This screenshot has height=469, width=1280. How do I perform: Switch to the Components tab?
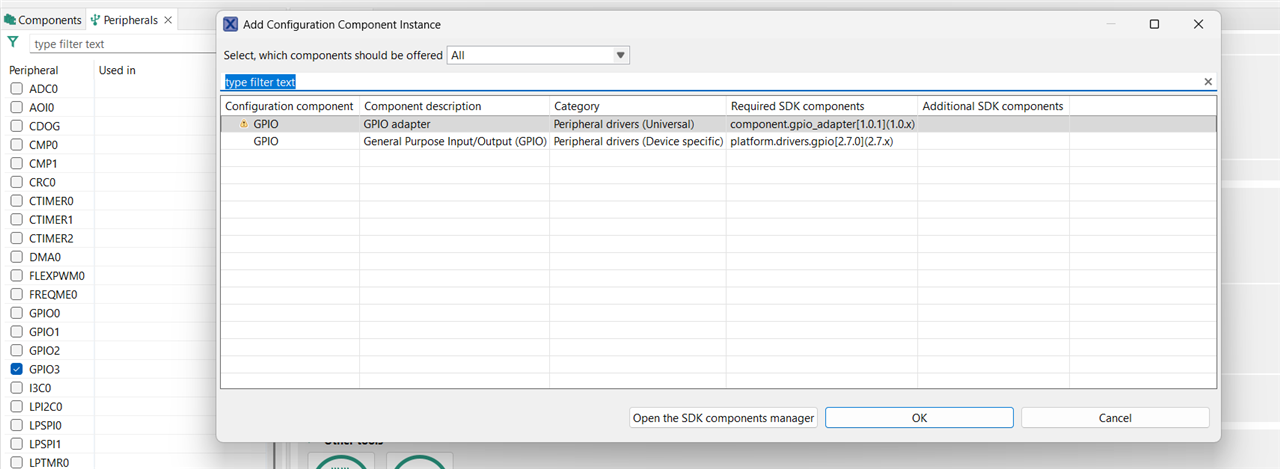coord(43,20)
